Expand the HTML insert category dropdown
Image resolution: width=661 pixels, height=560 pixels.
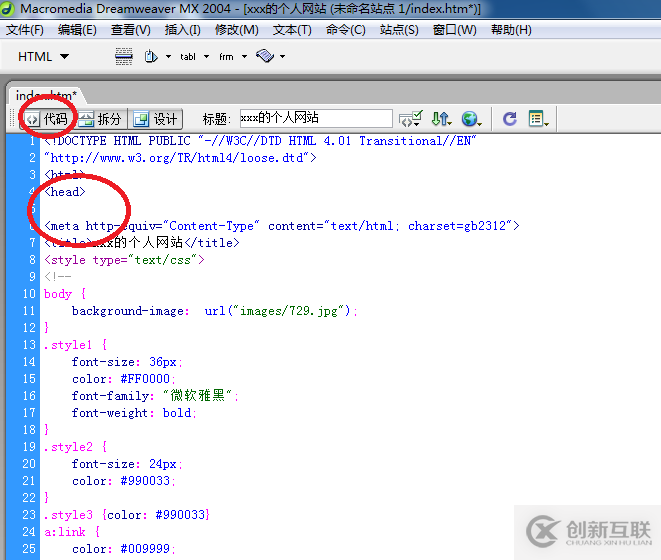tap(43, 57)
